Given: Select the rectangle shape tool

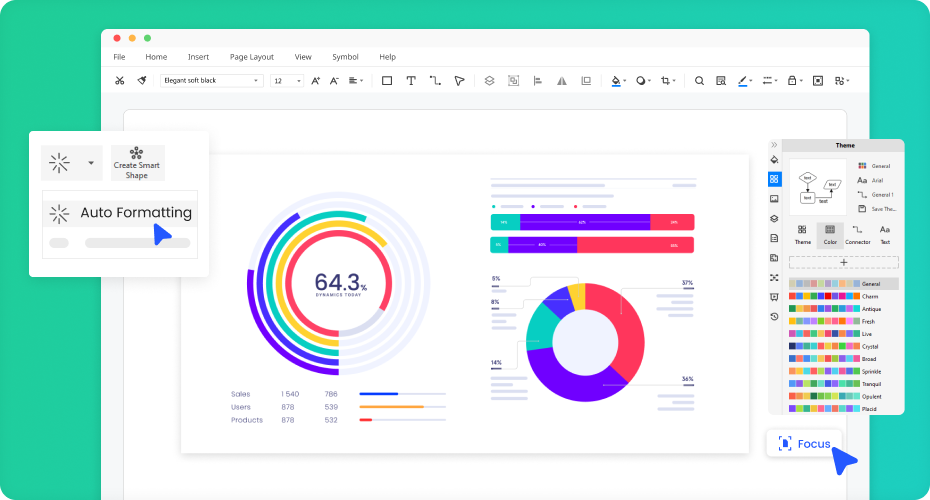Looking at the screenshot, I should tap(387, 81).
